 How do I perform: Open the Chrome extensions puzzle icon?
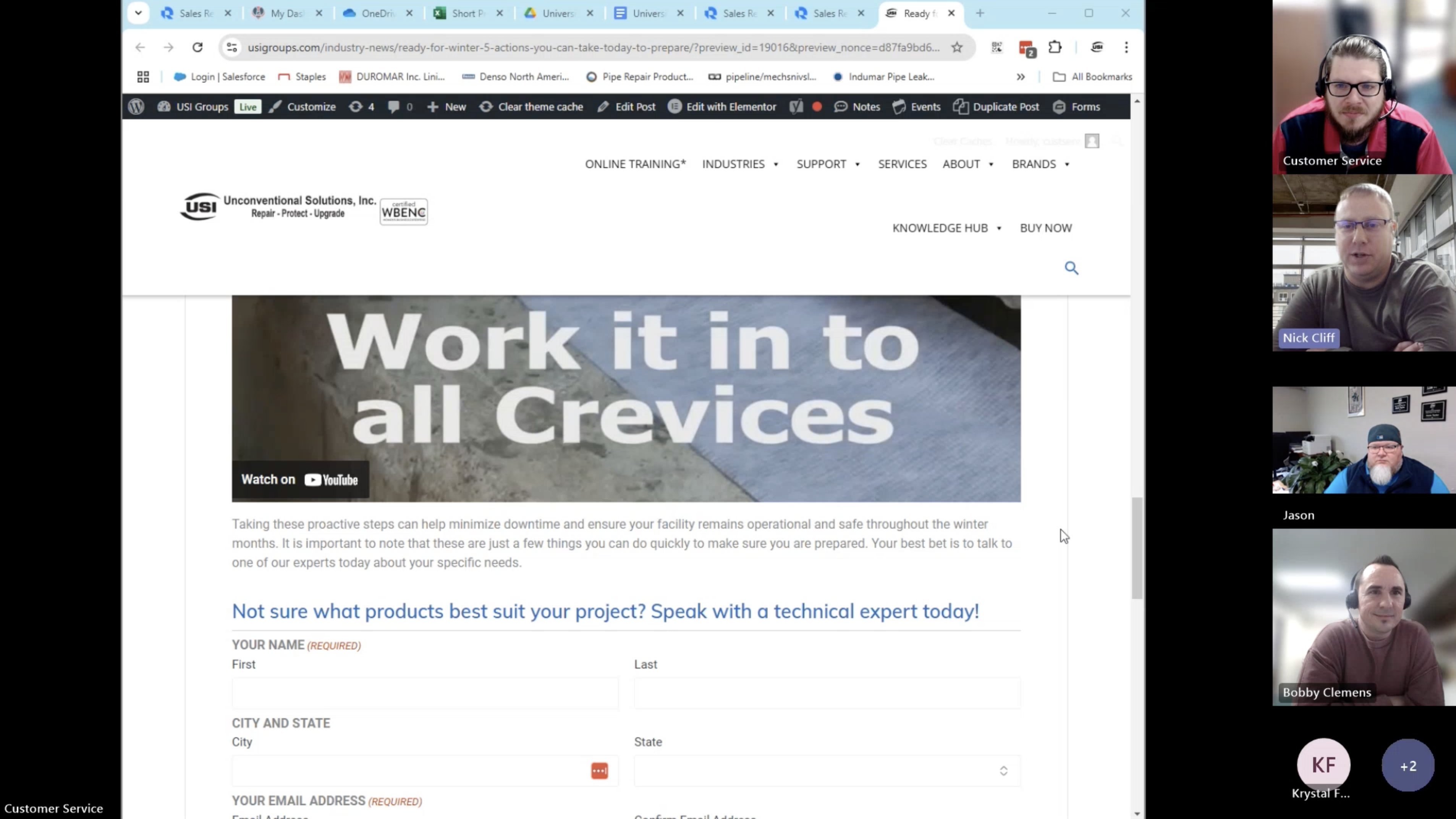[x=1055, y=47]
